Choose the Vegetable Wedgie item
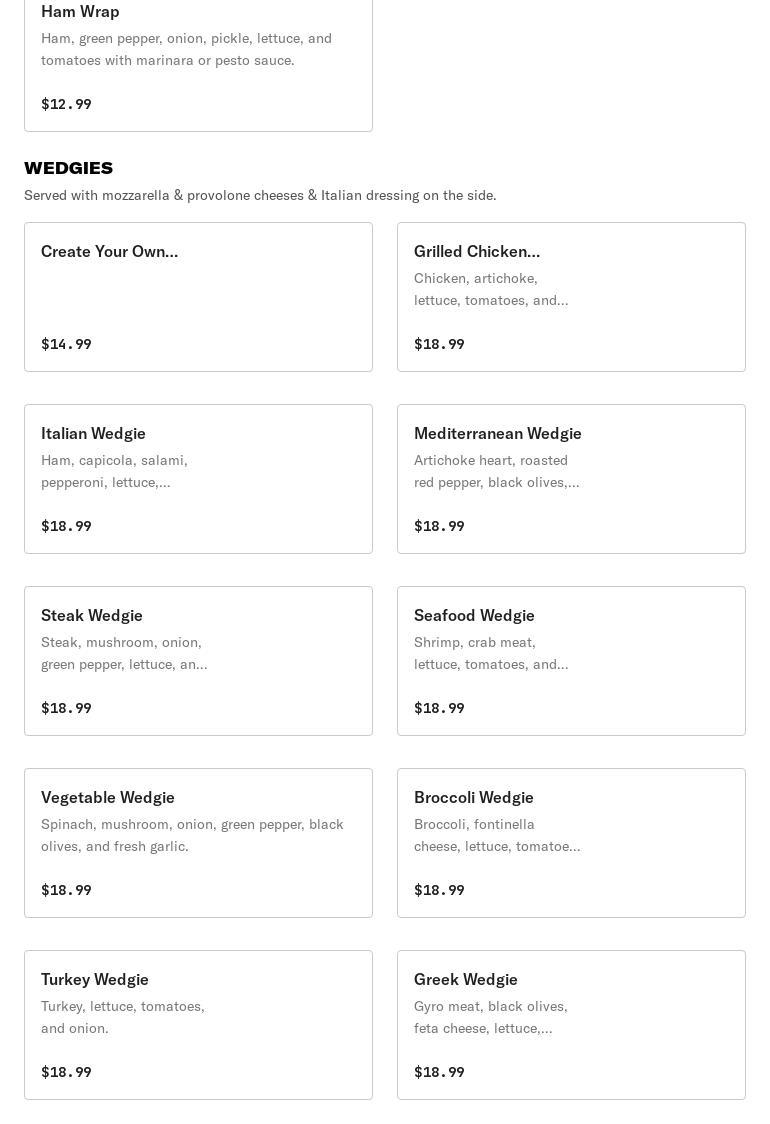The image size is (770, 1124). click(198, 842)
